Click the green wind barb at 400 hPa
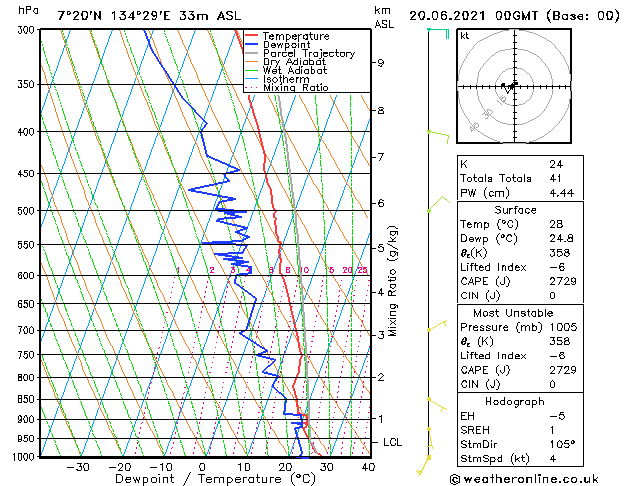This screenshot has height=486, width=629. (x=438, y=136)
